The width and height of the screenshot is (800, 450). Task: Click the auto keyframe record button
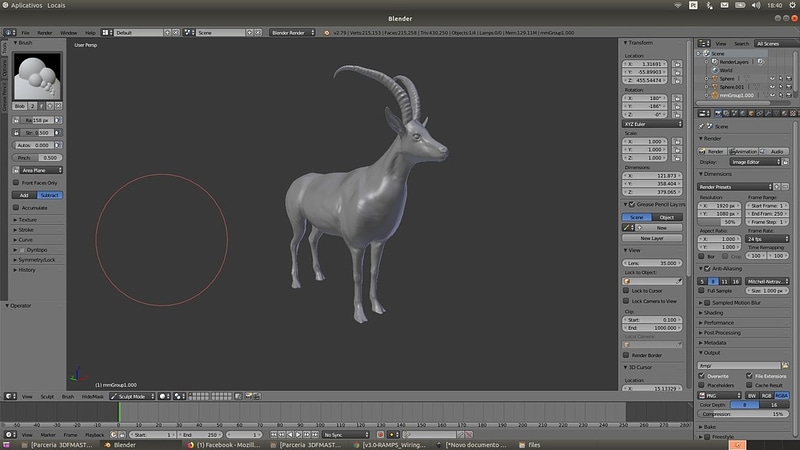[380, 435]
